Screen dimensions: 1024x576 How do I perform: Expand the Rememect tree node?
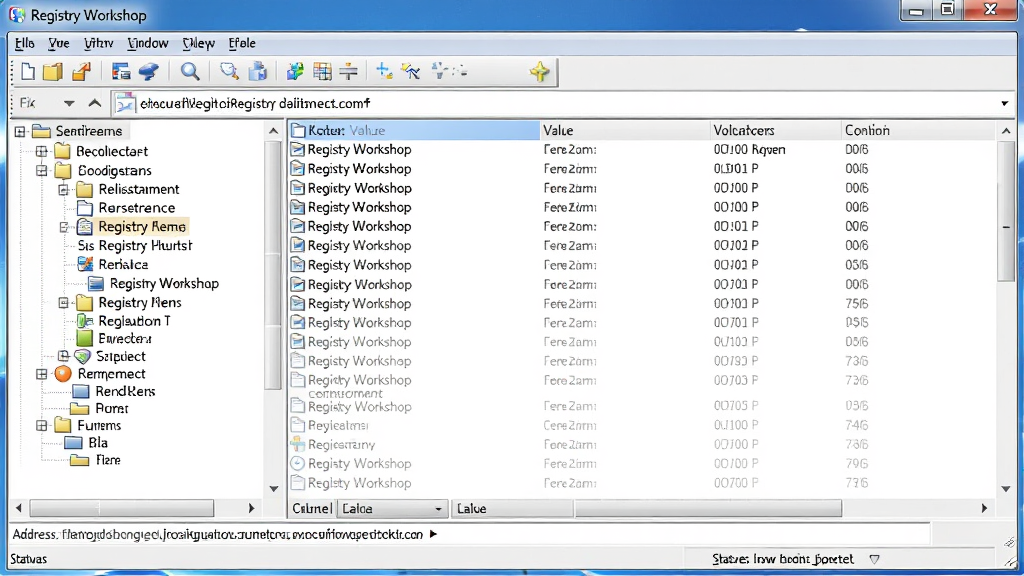click(42, 374)
